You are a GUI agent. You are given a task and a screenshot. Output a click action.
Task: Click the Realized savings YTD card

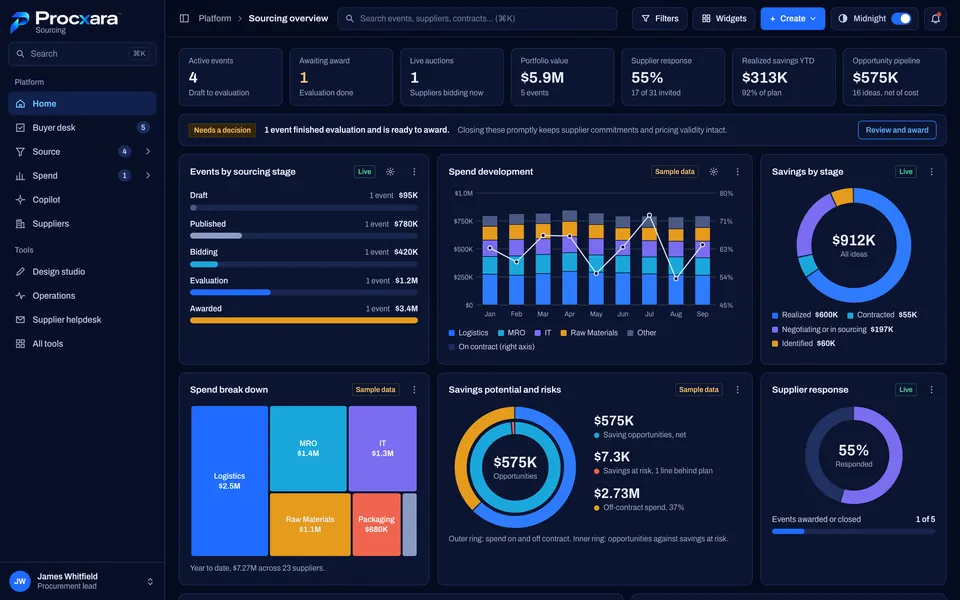pyautogui.click(x=784, y=77)
